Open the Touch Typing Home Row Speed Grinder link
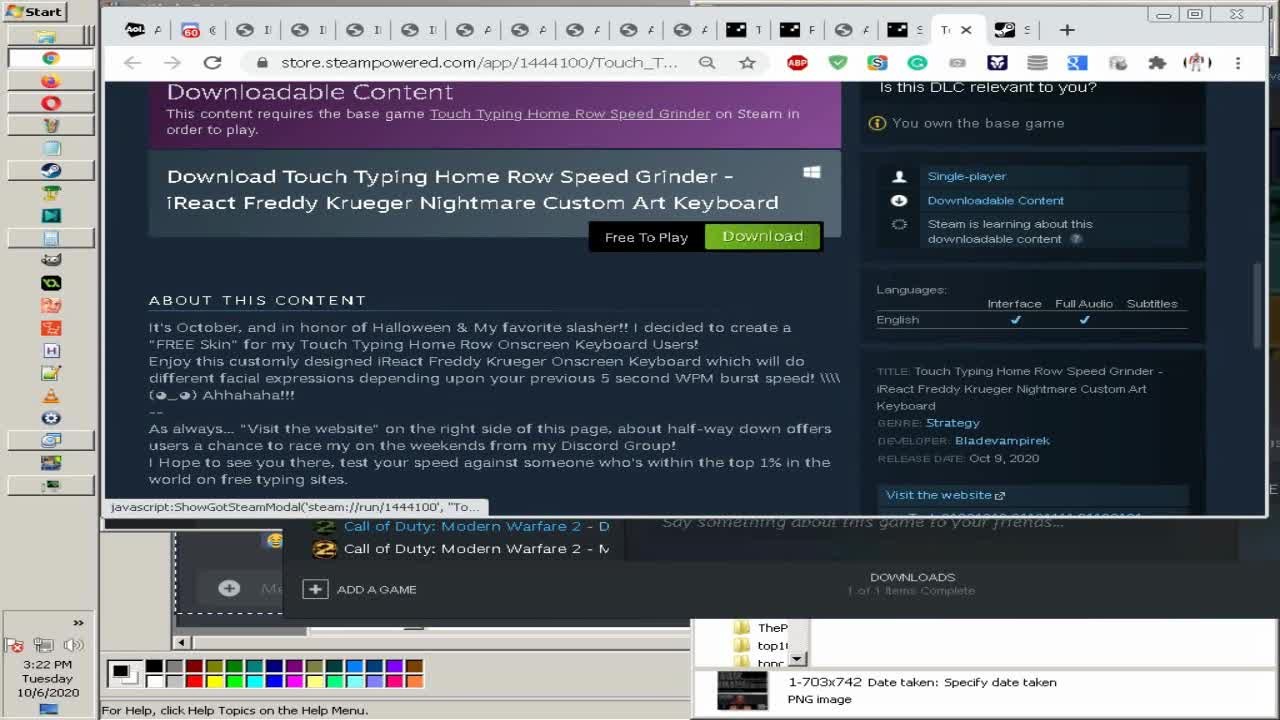Viewport: 1280px width, 720px height. click(x=569, y=114)
